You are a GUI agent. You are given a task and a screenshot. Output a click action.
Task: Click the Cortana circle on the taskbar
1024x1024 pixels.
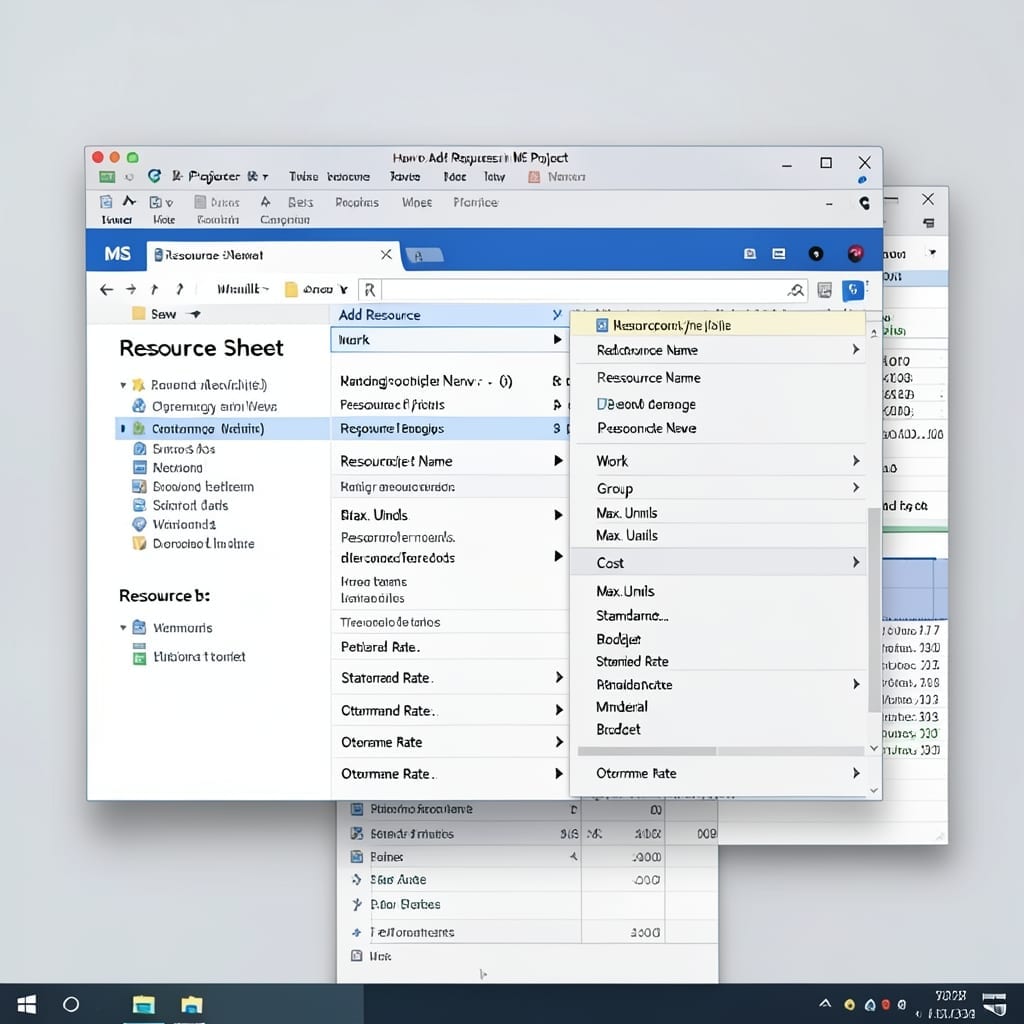coord(71,1004)
